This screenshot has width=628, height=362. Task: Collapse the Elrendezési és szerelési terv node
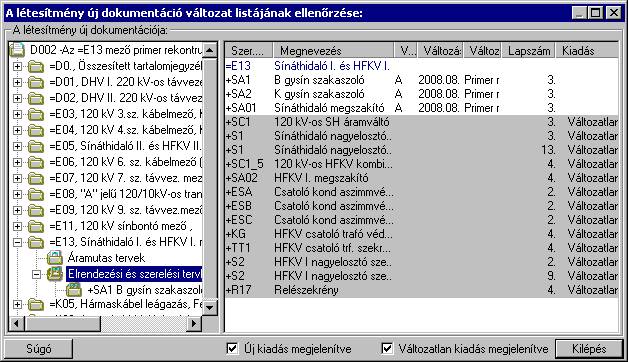[36, 274]
